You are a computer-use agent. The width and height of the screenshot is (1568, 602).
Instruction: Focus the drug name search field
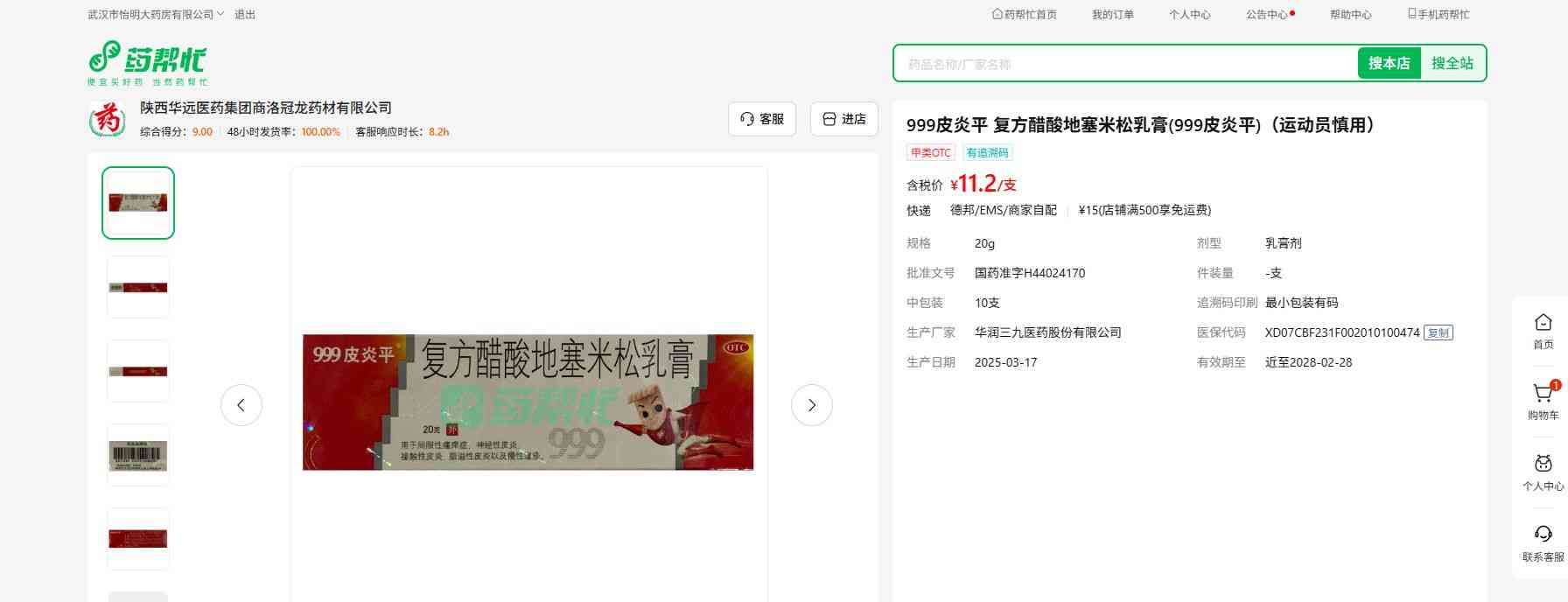[x=1124, y=64]
